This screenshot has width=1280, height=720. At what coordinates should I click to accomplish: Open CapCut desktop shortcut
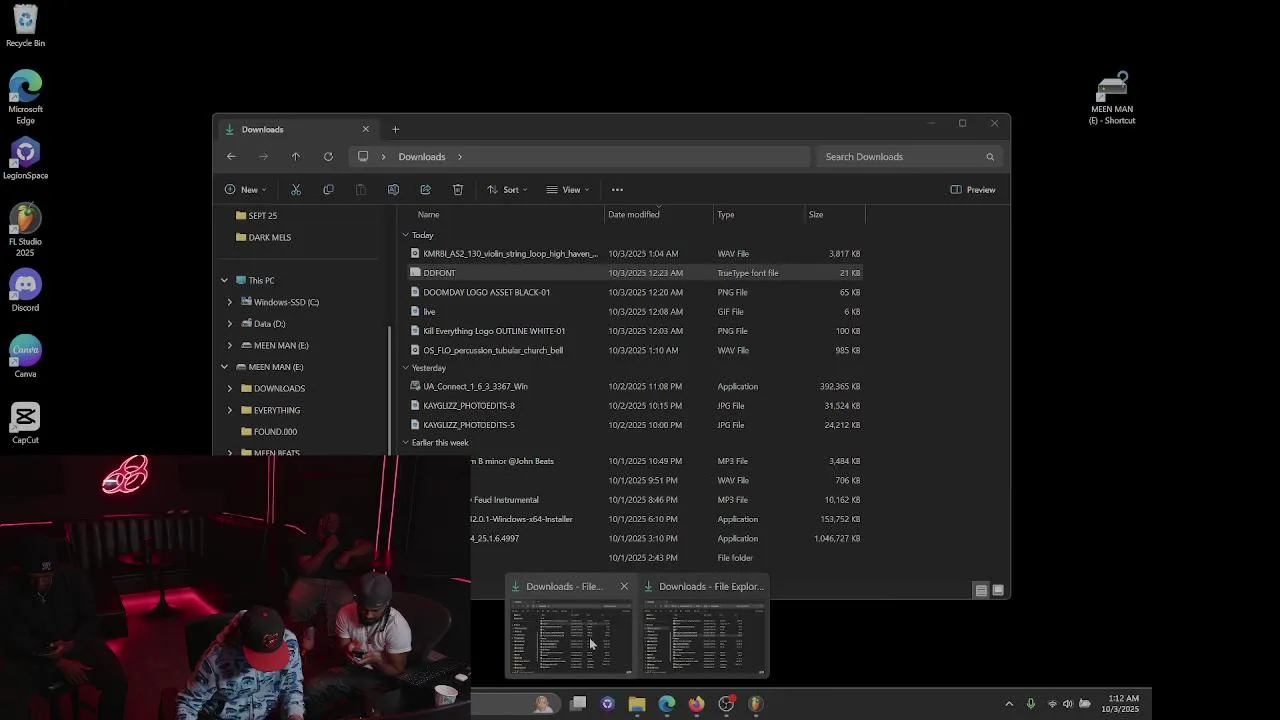click(25, 423)
